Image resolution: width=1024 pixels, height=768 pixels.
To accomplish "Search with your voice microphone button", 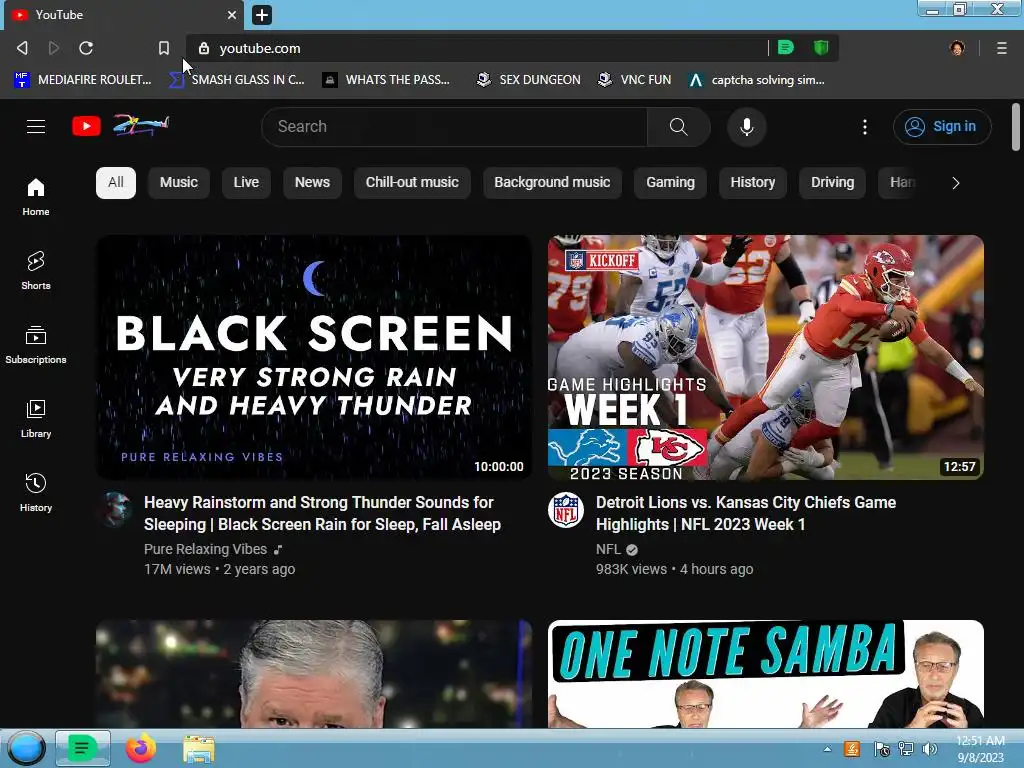I will click(x=746, y=127).
